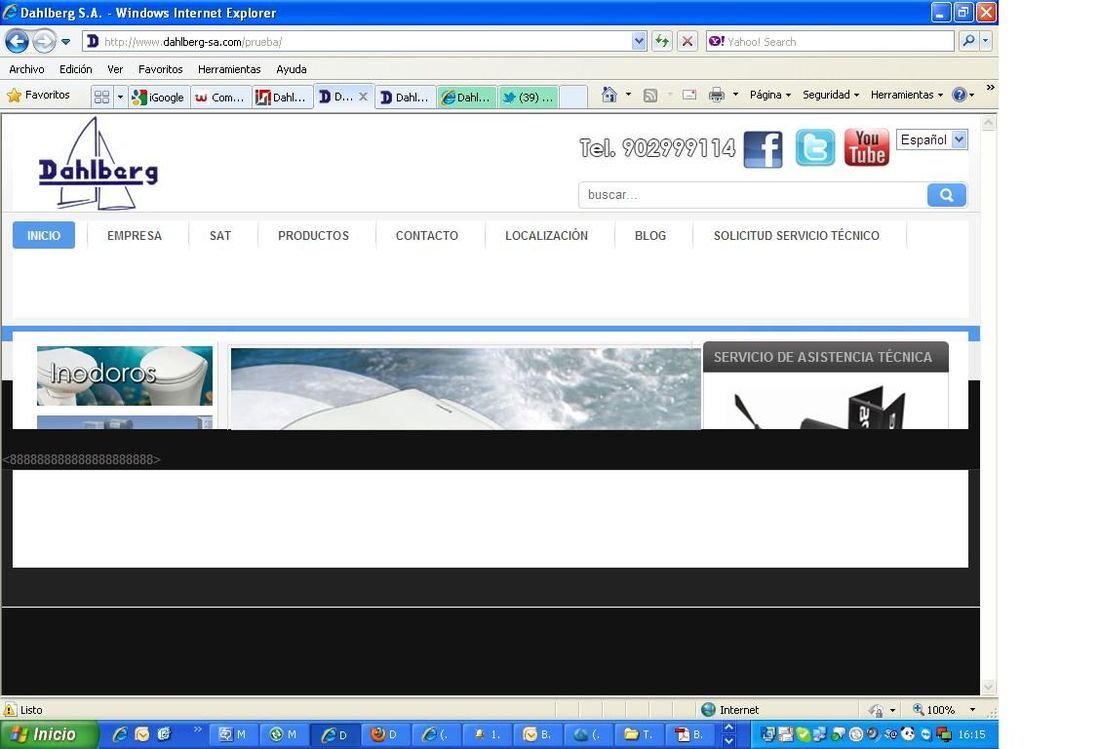The width and height of the screenshot is (1100, 749).
Task: Open the Ayuda menu
Action: (291, 69)
